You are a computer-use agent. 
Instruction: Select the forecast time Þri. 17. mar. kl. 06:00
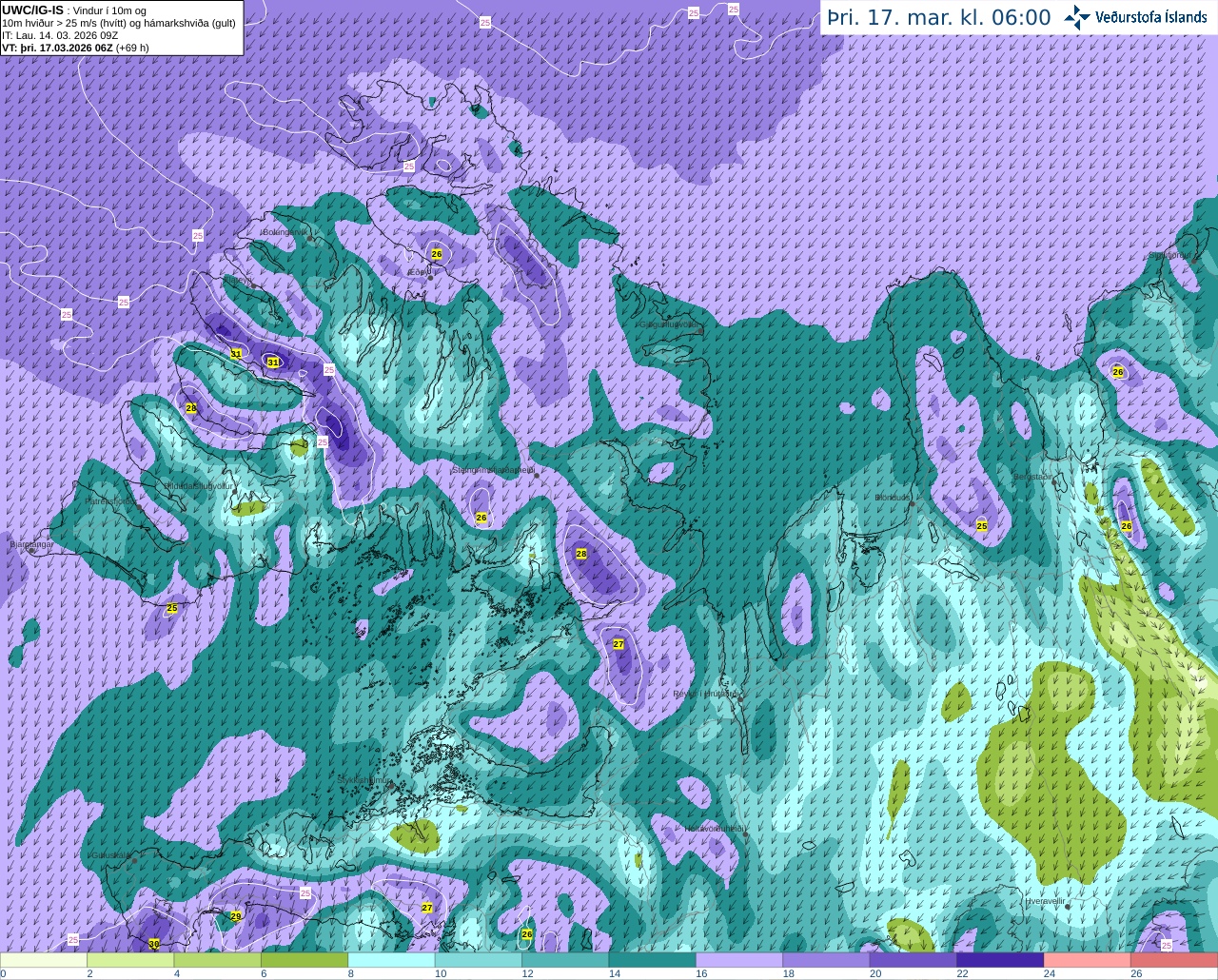(x=939, y=18)
